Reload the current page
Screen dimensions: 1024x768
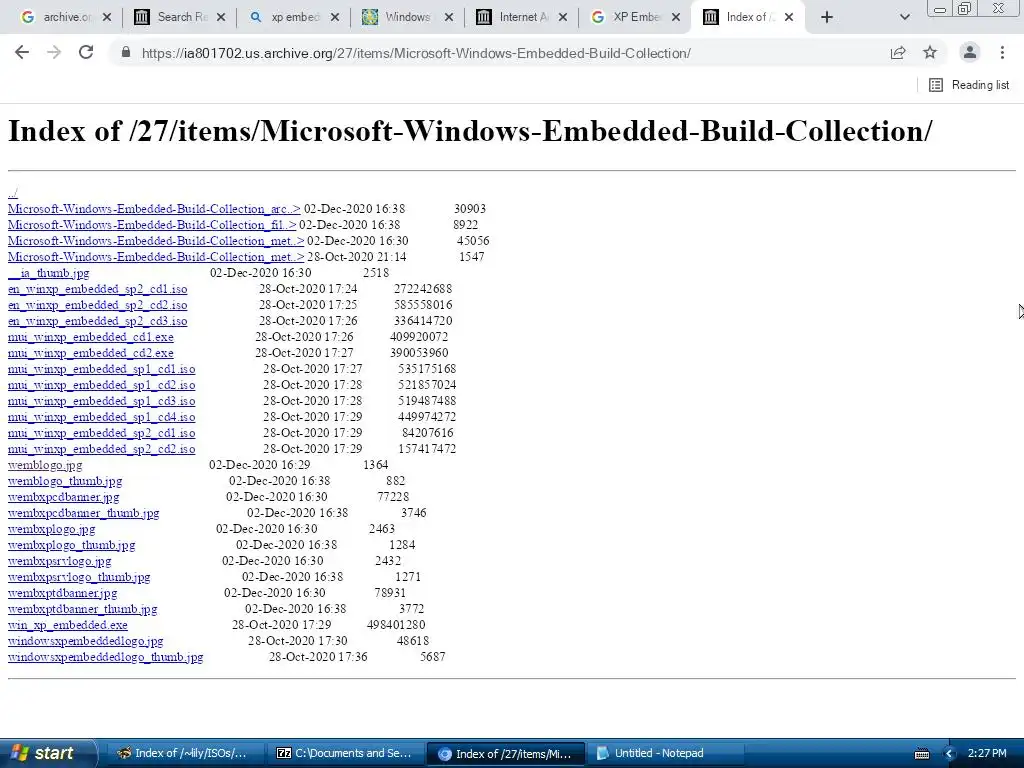(x=86, y=52)
